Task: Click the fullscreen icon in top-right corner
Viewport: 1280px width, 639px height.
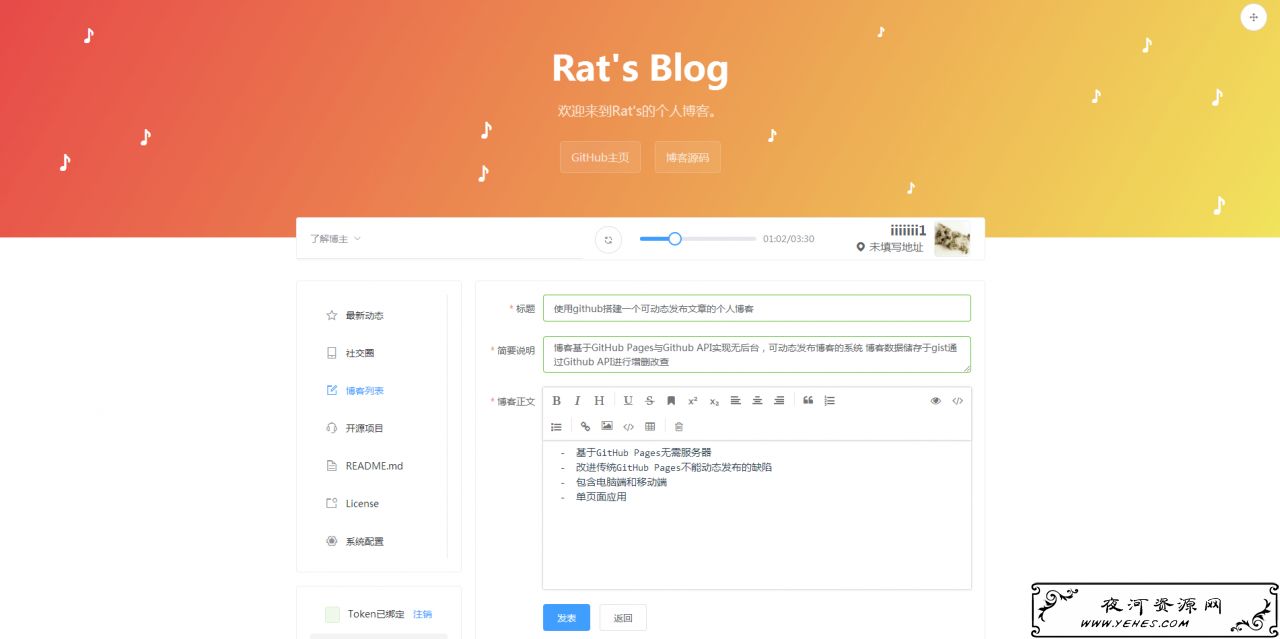Action: pos(1254,17)
